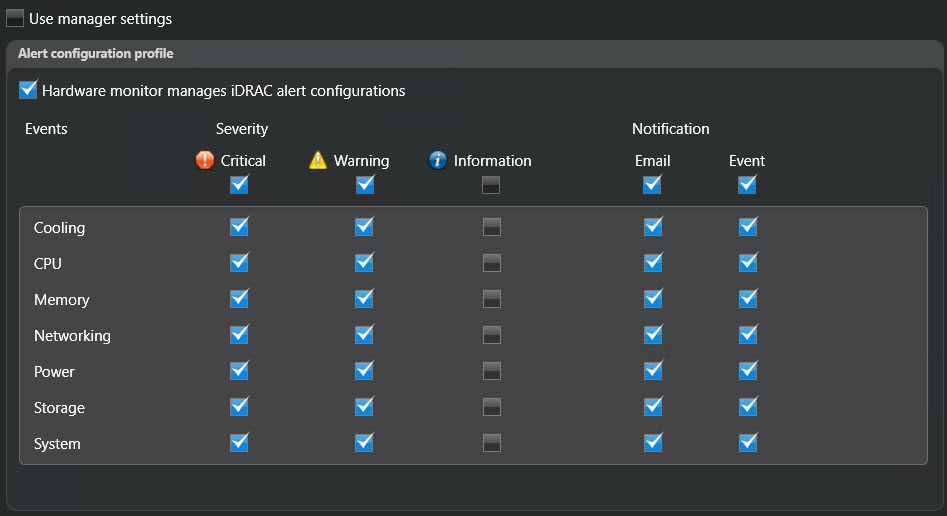947x516 pixels.
Task: Uncheck Hardware monitor manages iDRAC alert configurations
Action: point(28,90)
